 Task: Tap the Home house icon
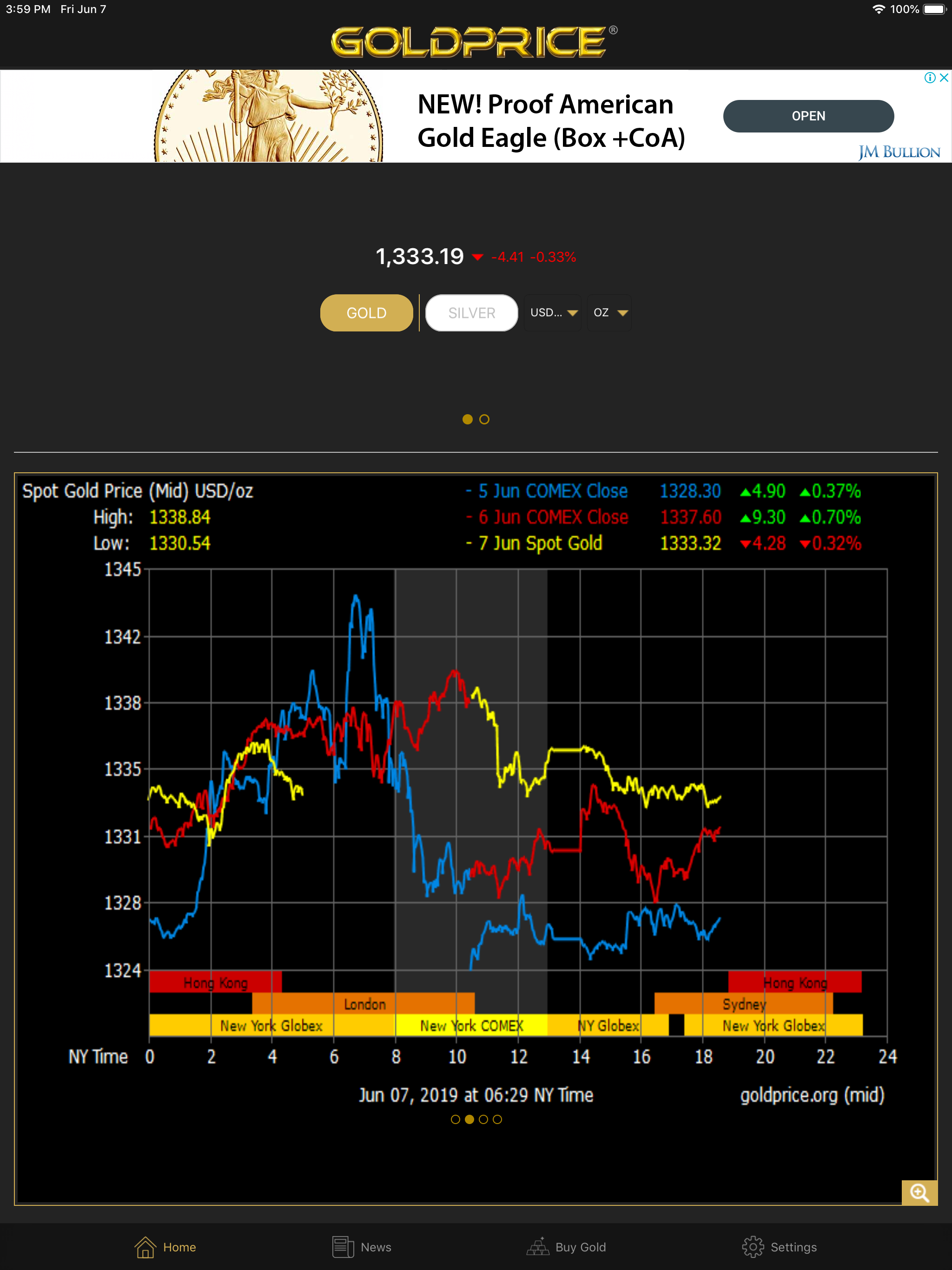coord(145,1247)
